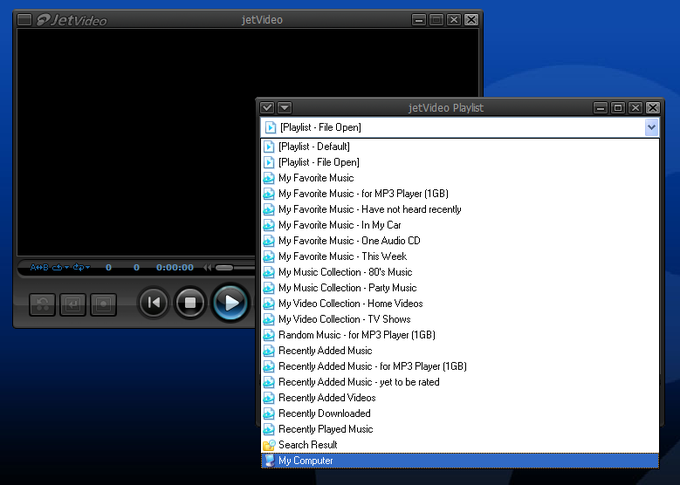Start playback with the blue Play button

[230, 302]
